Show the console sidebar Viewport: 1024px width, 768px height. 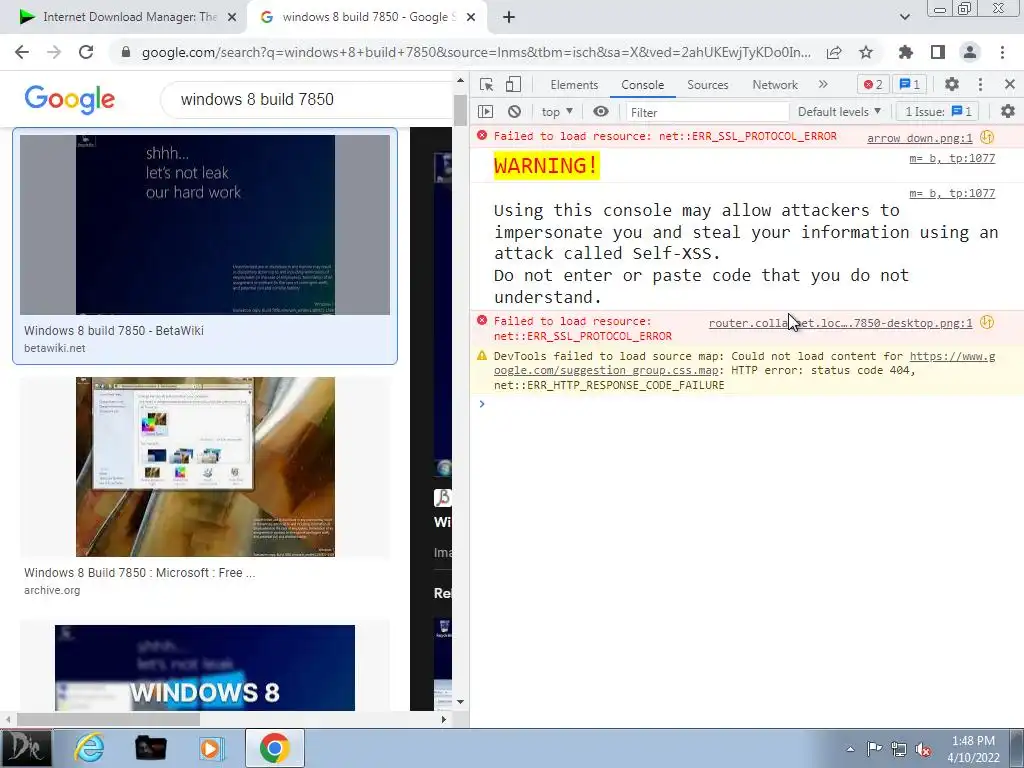[486, 112]
